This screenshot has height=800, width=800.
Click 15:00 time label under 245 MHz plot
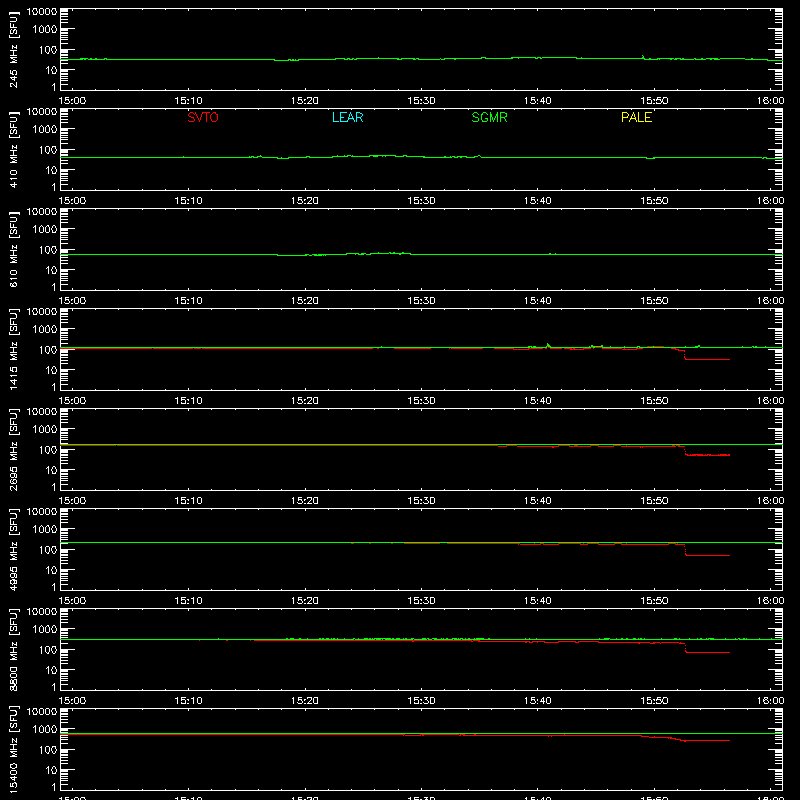(x=72, y=101)
